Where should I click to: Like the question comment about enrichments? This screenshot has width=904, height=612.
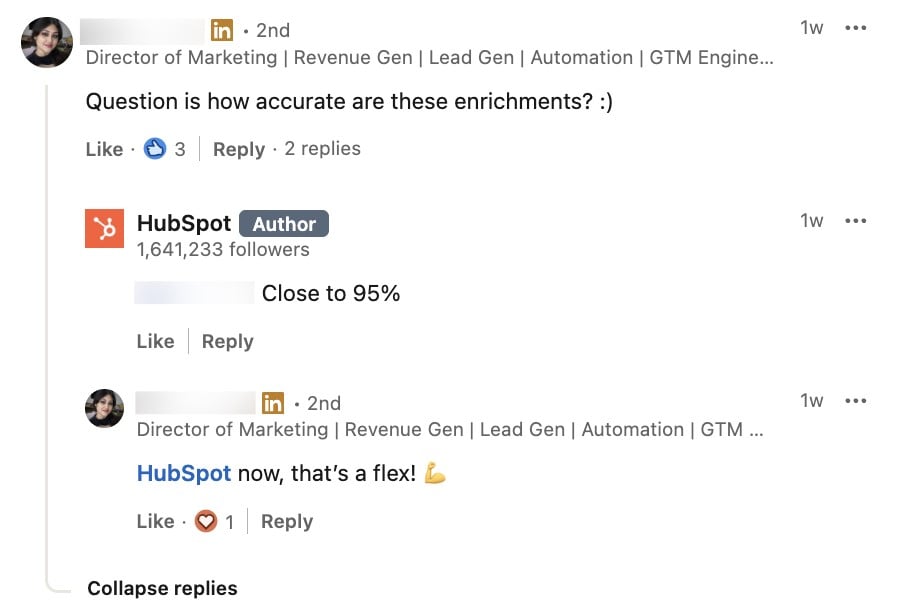(x=103, y=148)
